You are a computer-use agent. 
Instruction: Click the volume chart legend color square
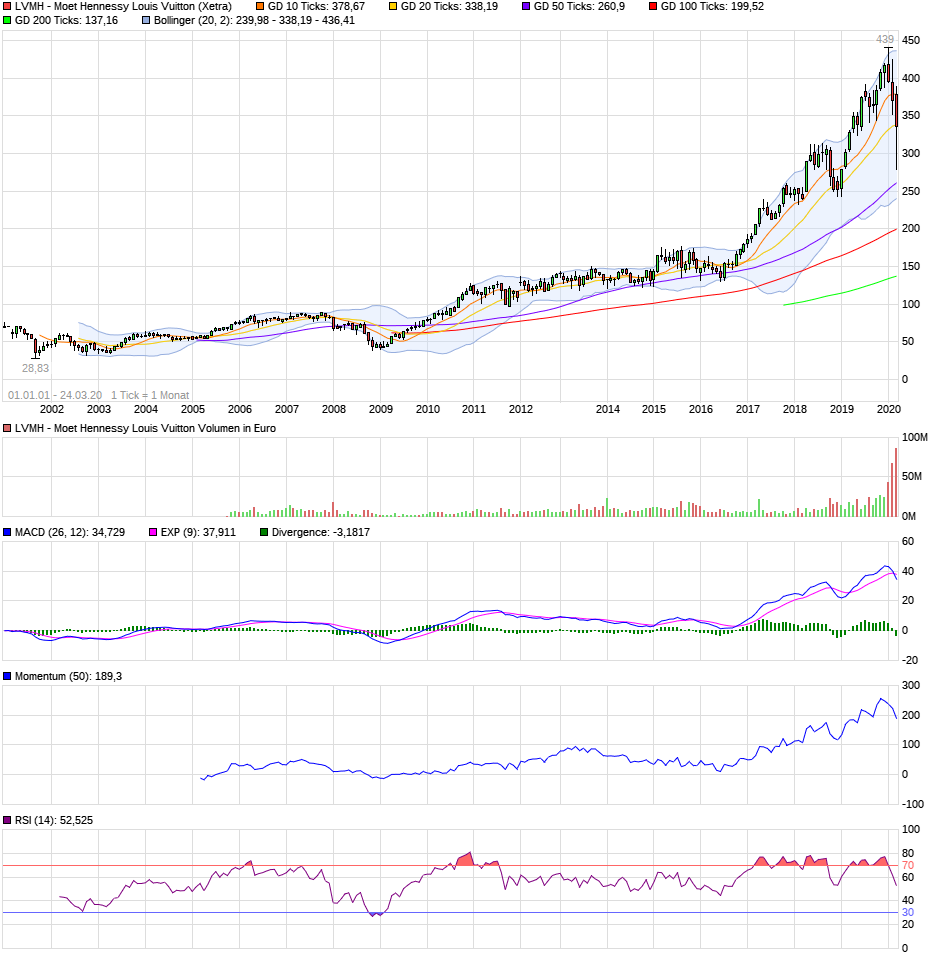pyautogui.click(x=7, y=429)
